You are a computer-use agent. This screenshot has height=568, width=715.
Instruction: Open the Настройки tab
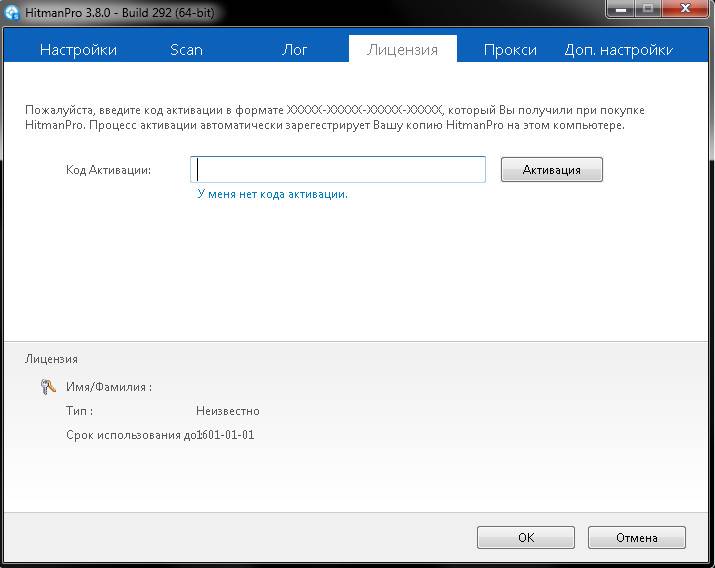(78, 49)
